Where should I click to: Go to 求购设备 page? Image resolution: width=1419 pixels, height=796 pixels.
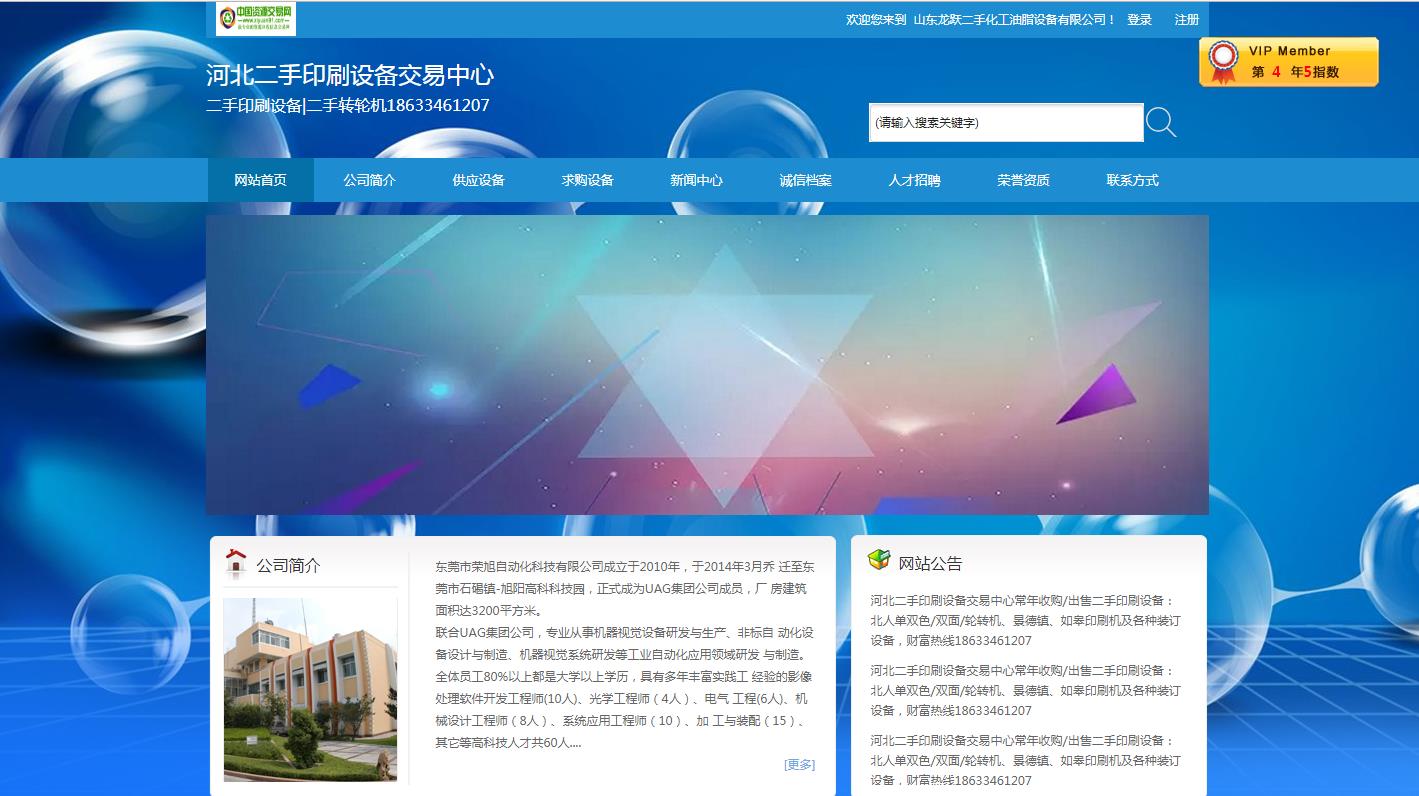point(588,180)
